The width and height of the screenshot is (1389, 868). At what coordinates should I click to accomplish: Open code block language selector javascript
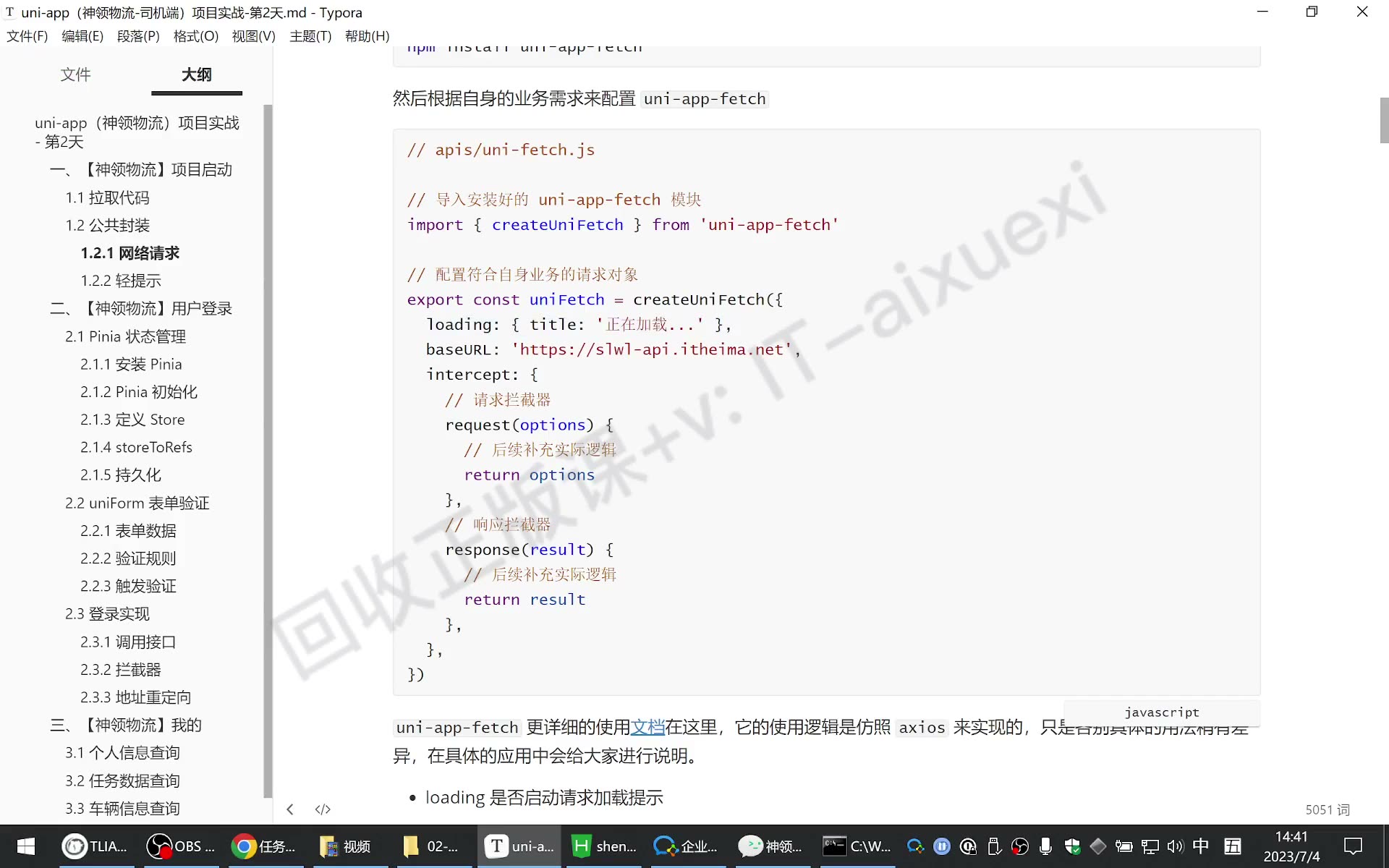point(1162,712)
